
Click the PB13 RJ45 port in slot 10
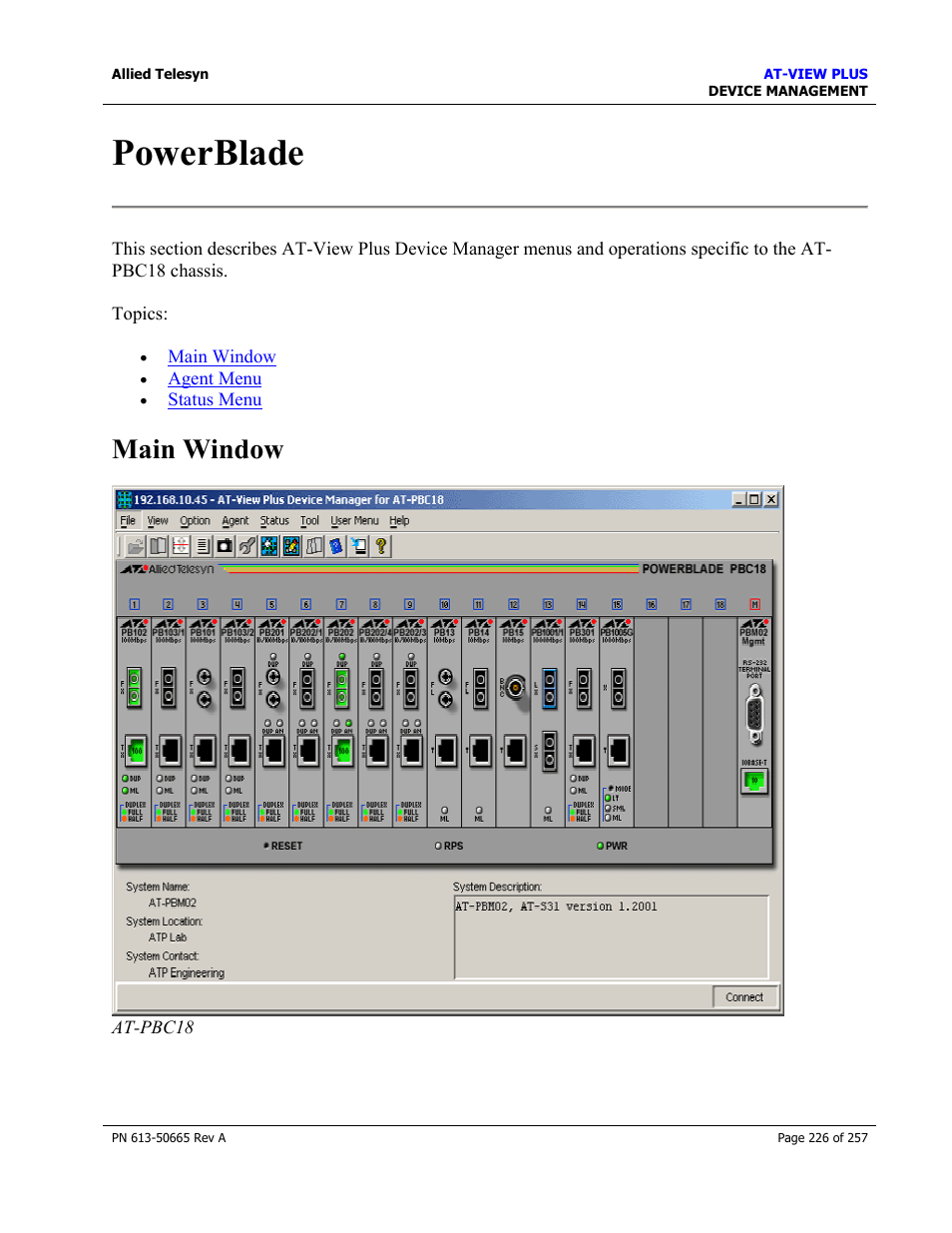pos(446,750)
